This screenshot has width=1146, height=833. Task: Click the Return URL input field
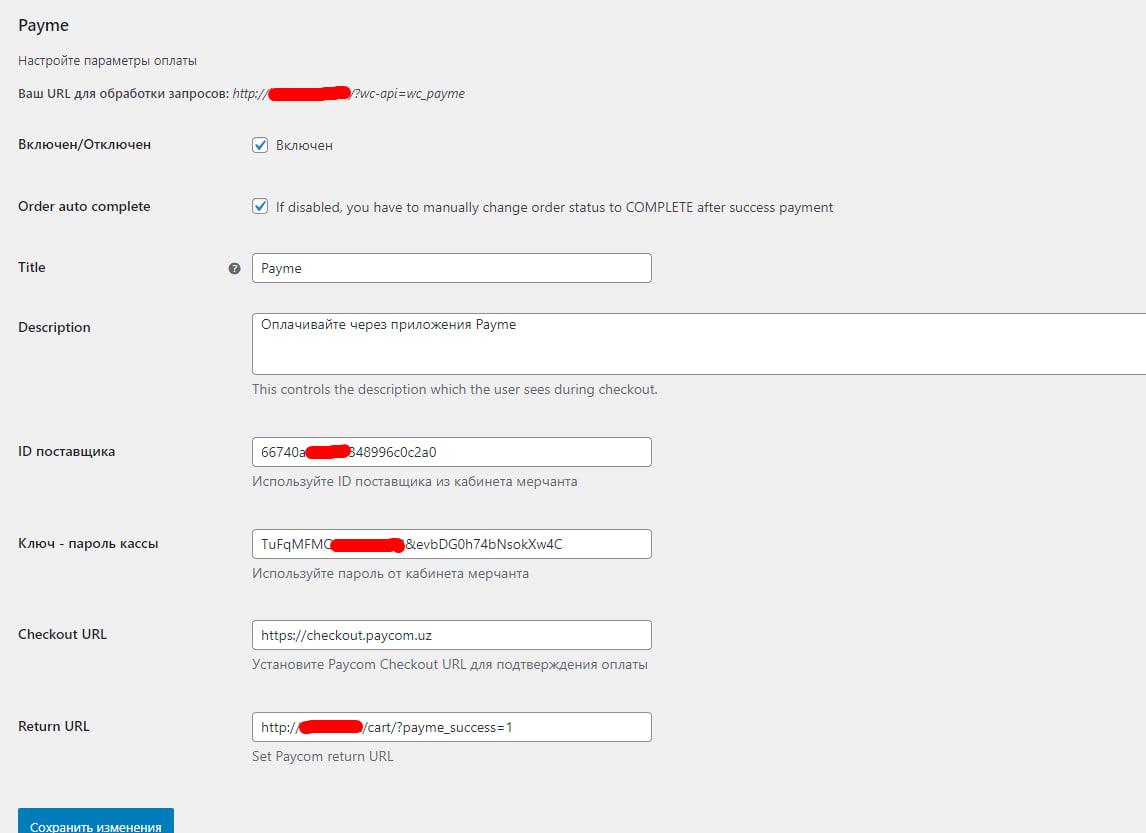452,727
